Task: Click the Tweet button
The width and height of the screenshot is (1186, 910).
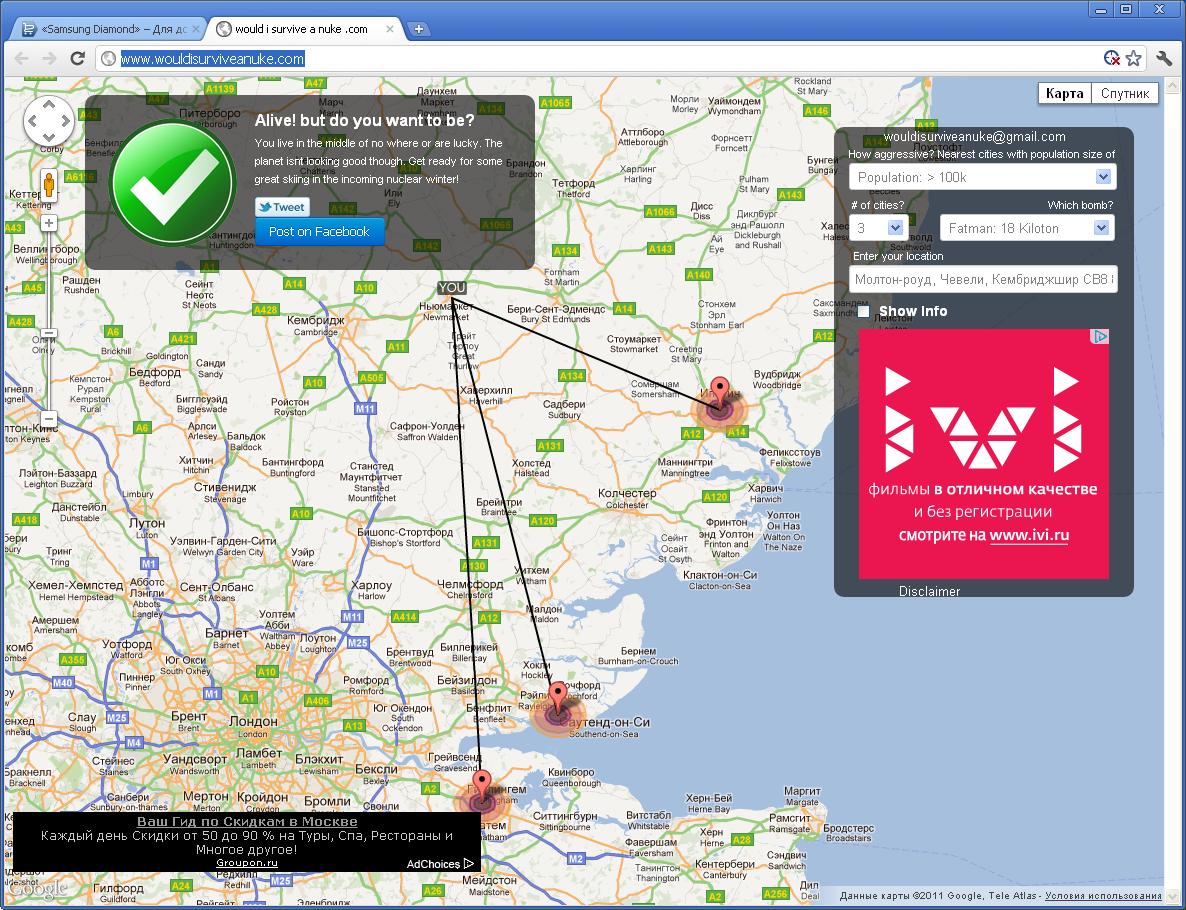Action: click(x=282, y=207)
